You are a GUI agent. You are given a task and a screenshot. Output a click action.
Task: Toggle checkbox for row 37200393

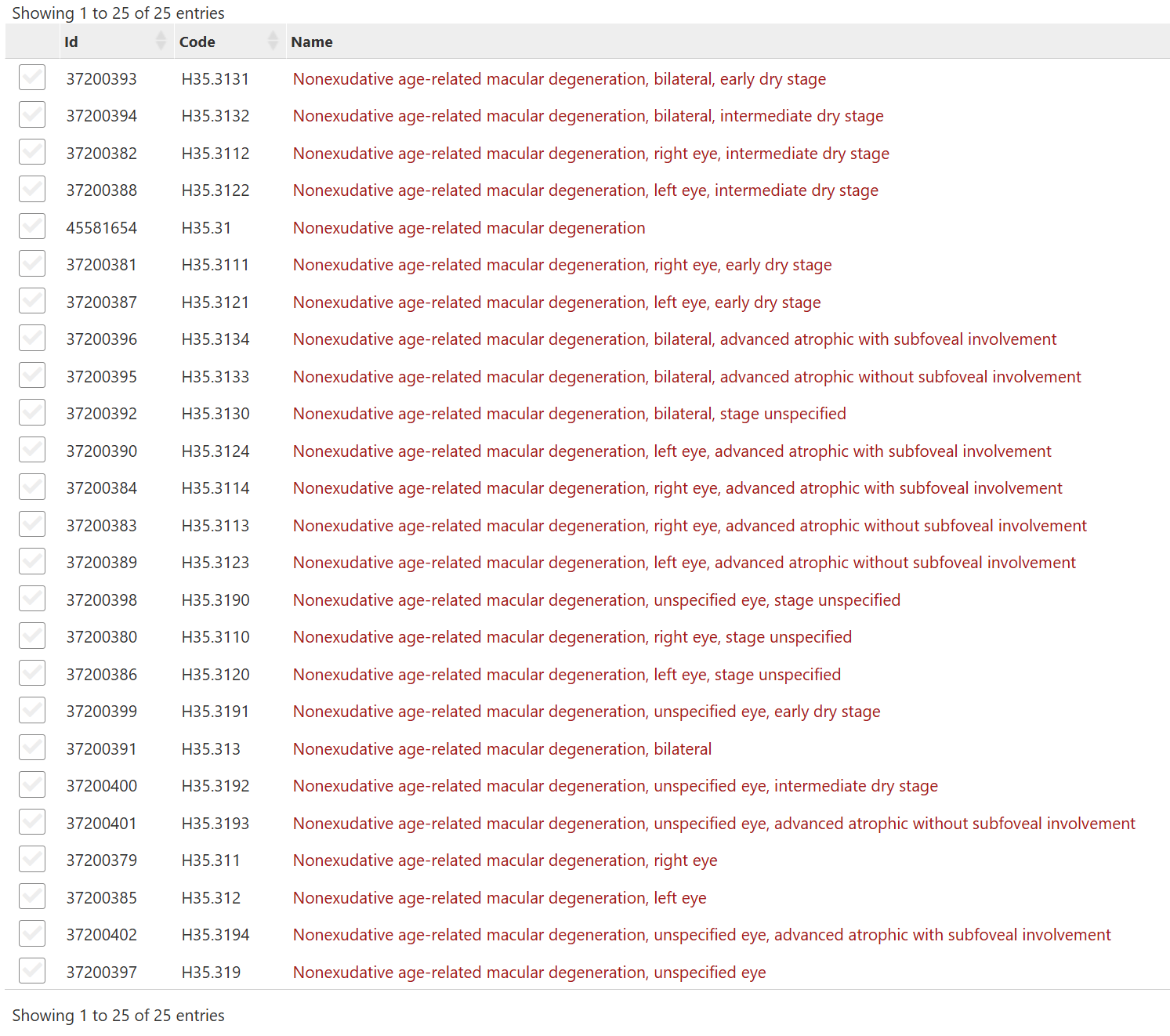[x=32, y=78]
